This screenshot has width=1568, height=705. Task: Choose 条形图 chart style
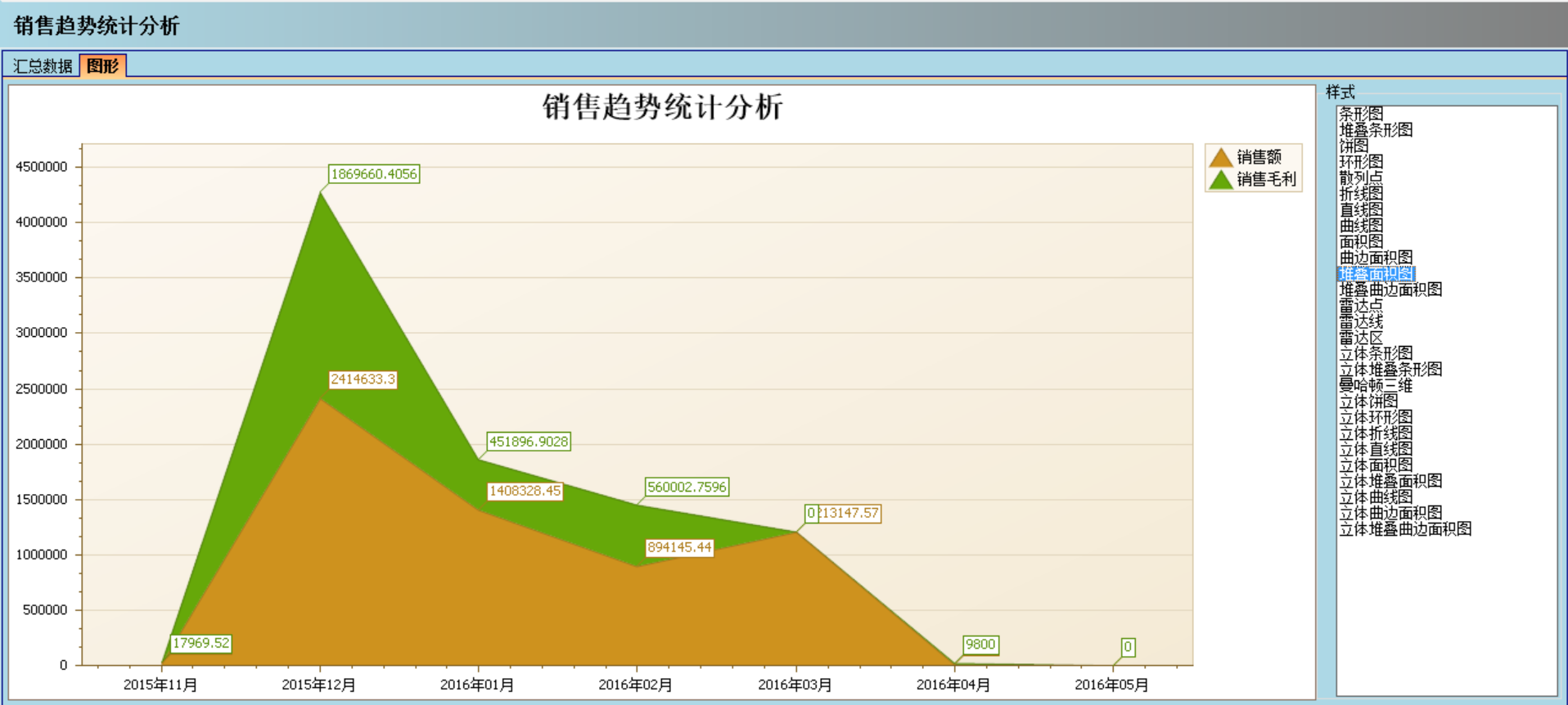1361,114
